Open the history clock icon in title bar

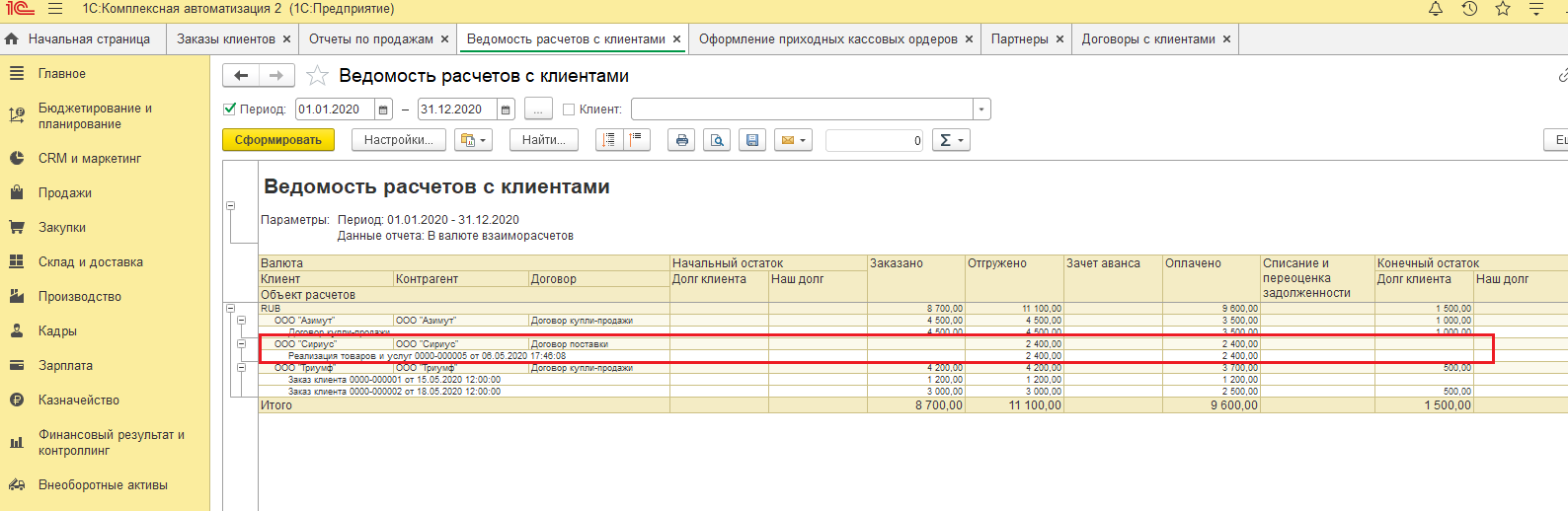coord(1469,9)
